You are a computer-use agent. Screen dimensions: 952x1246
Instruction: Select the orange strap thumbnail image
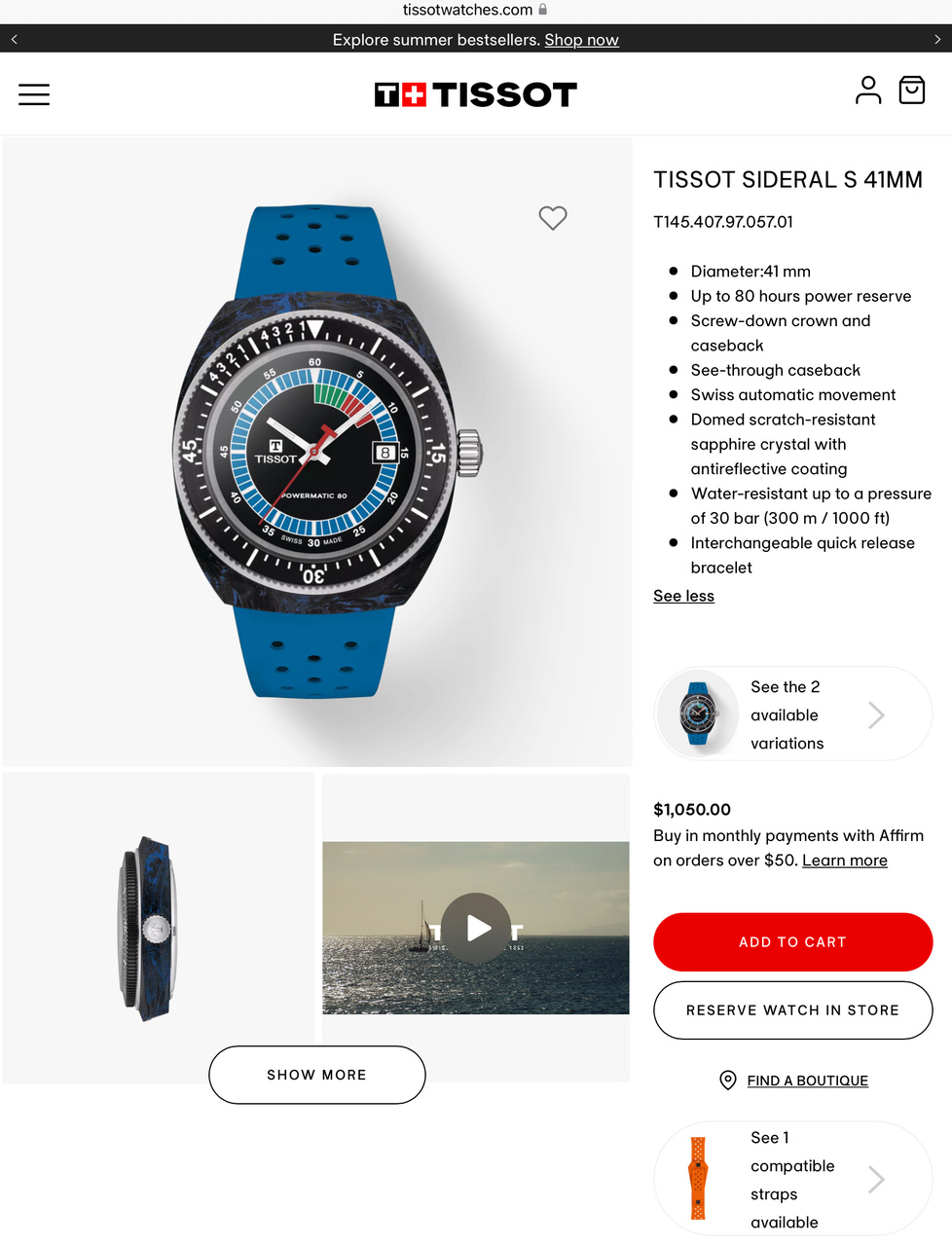click(698, 1179)
